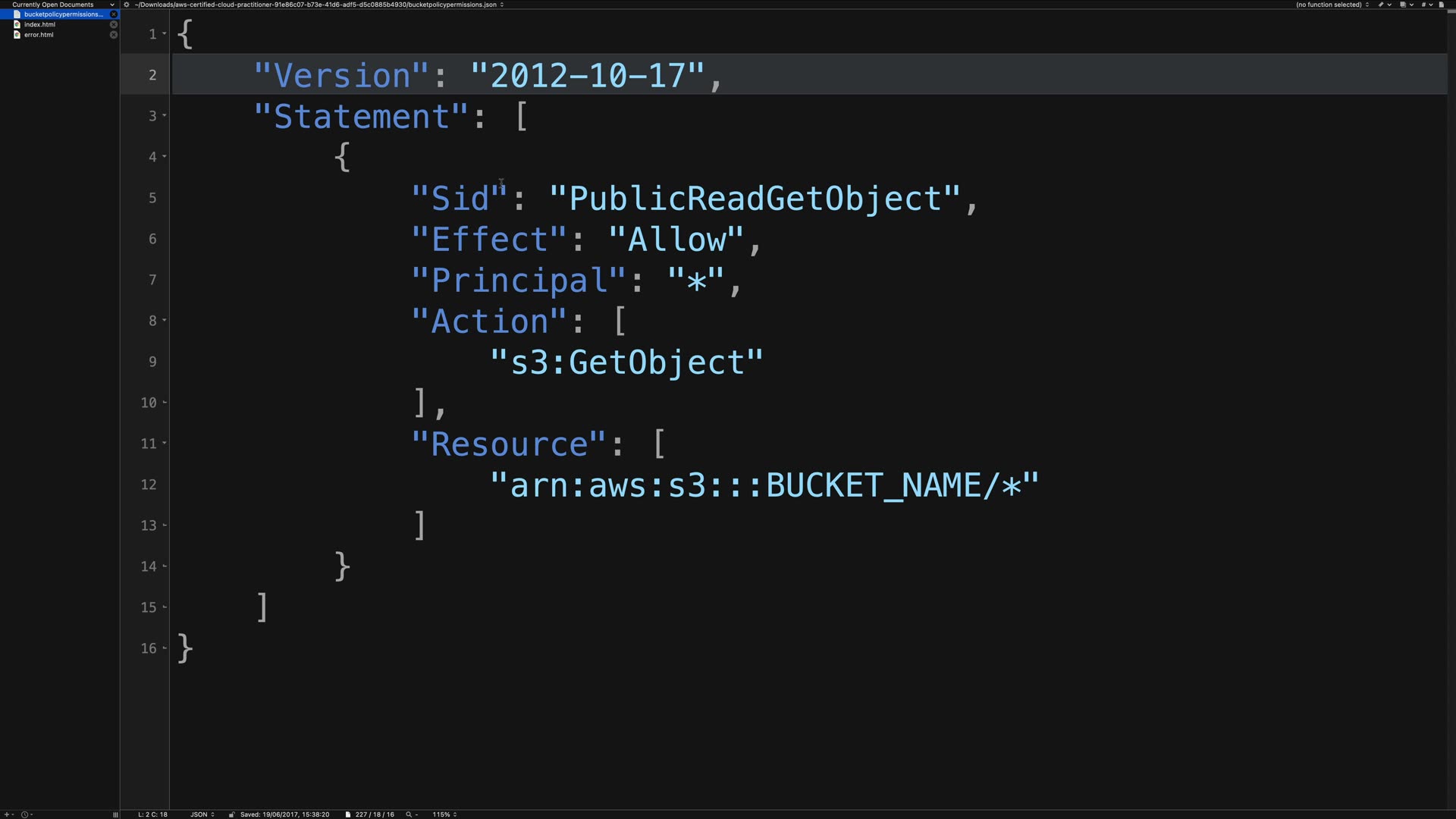Close the error.html document
Image resolution: width=1456 pixels, height=819 pixels.
point(114,35)
